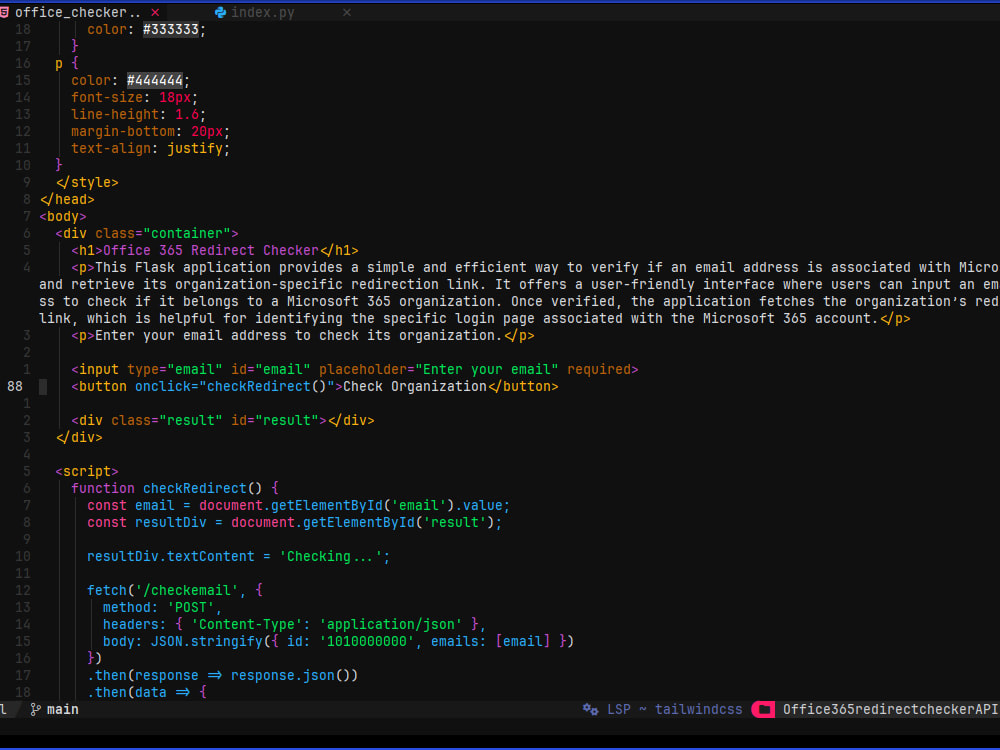Click the resultDiv.textContent 'Checking...' line

click(x=239, y=557)
